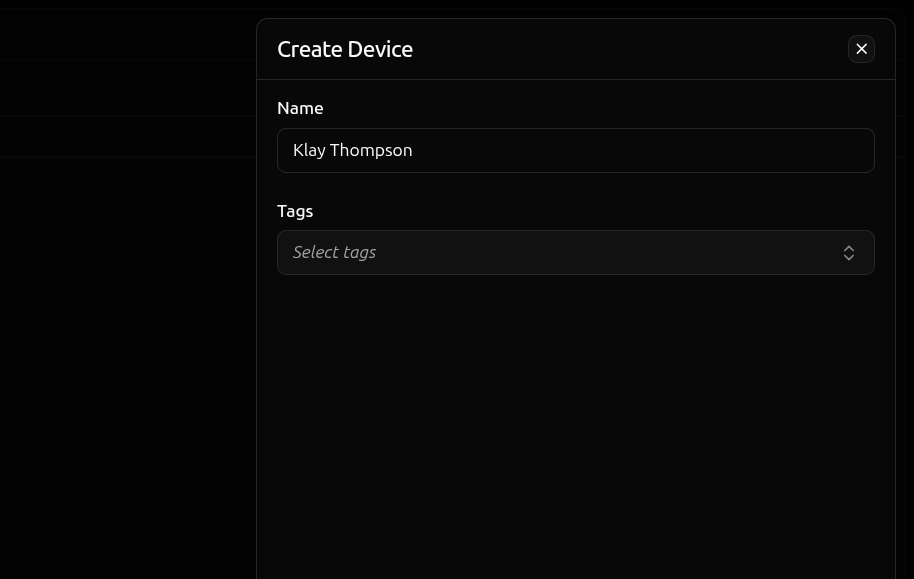Image resolution: width=914 pixels, height=579 pixels.
Task: Place cursor in empty right side of Name field
Action: [700, 150]
